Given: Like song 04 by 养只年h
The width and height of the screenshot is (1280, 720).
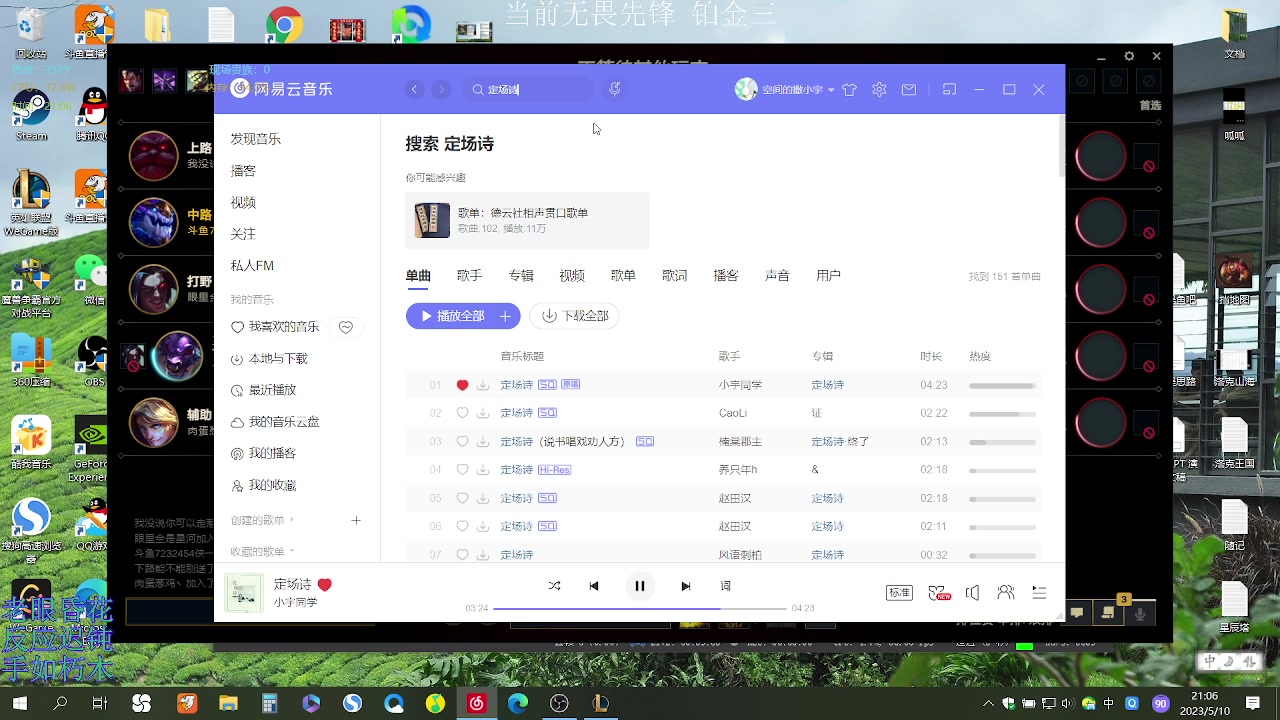Looking at the screenshot, I should [462, 470].
